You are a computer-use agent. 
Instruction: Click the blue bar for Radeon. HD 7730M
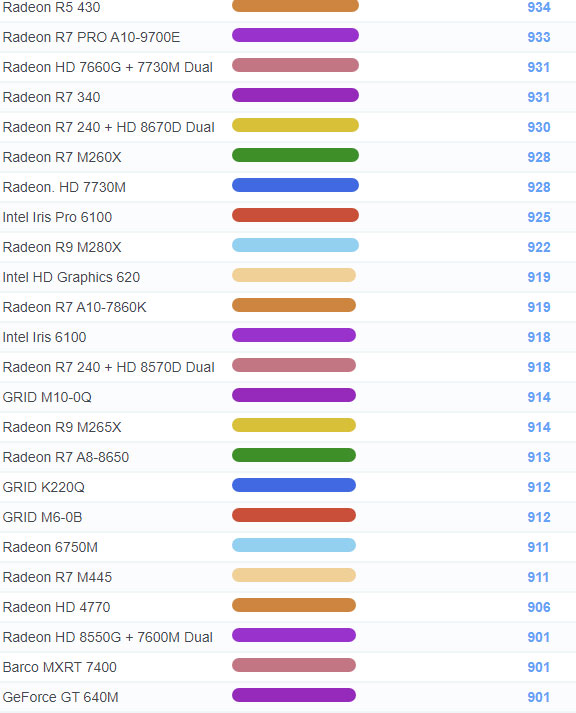click(x=296, y=185)
